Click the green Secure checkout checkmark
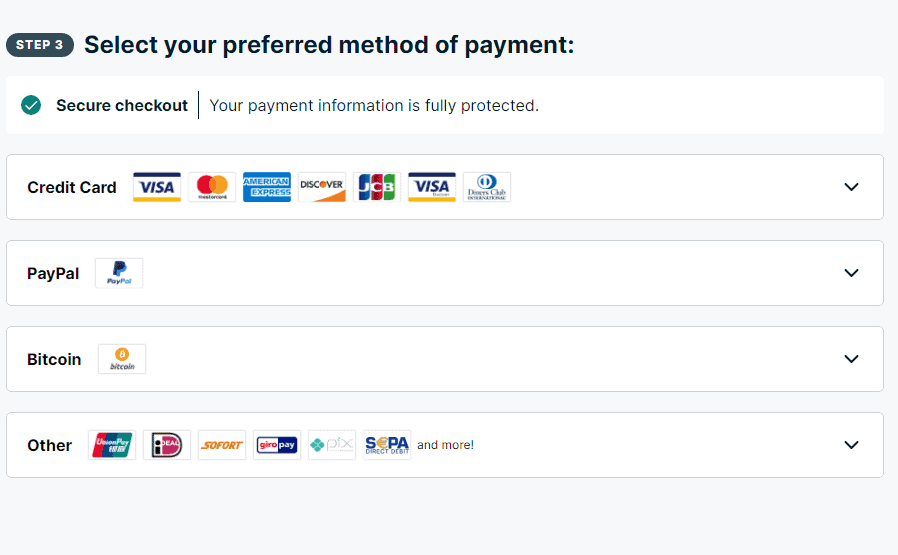Image resolution: width=898 pixels, height=555 pixels. click(31, 105)
